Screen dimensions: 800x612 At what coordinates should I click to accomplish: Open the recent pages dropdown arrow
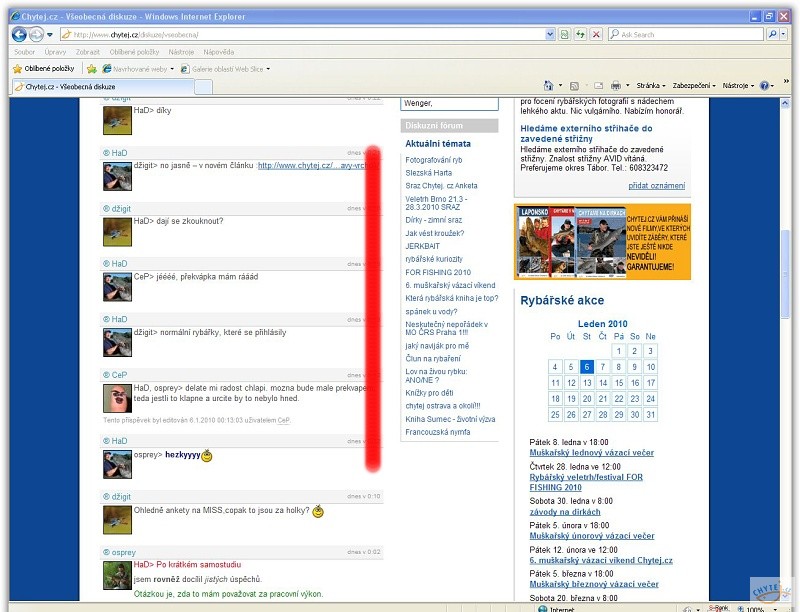49,35
